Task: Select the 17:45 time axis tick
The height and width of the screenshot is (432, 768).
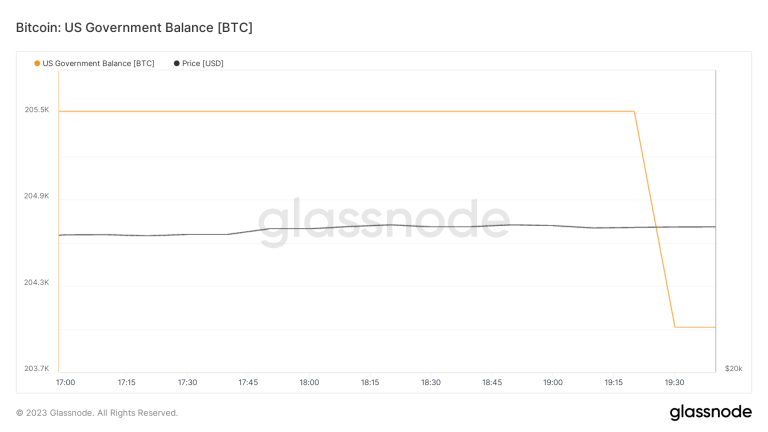Action: tap(248, 382)
